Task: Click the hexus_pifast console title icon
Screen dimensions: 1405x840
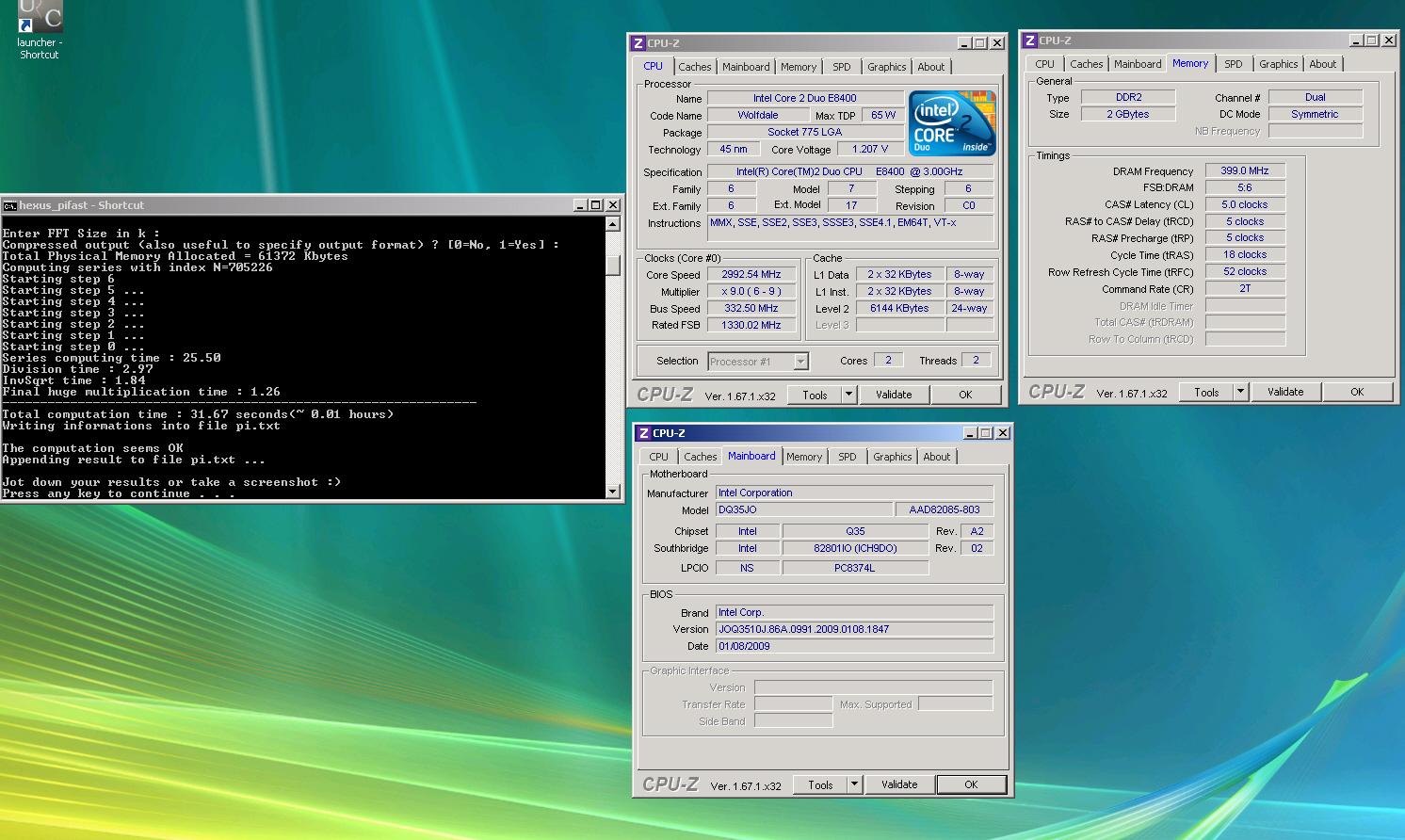Action: pos(9,205)
